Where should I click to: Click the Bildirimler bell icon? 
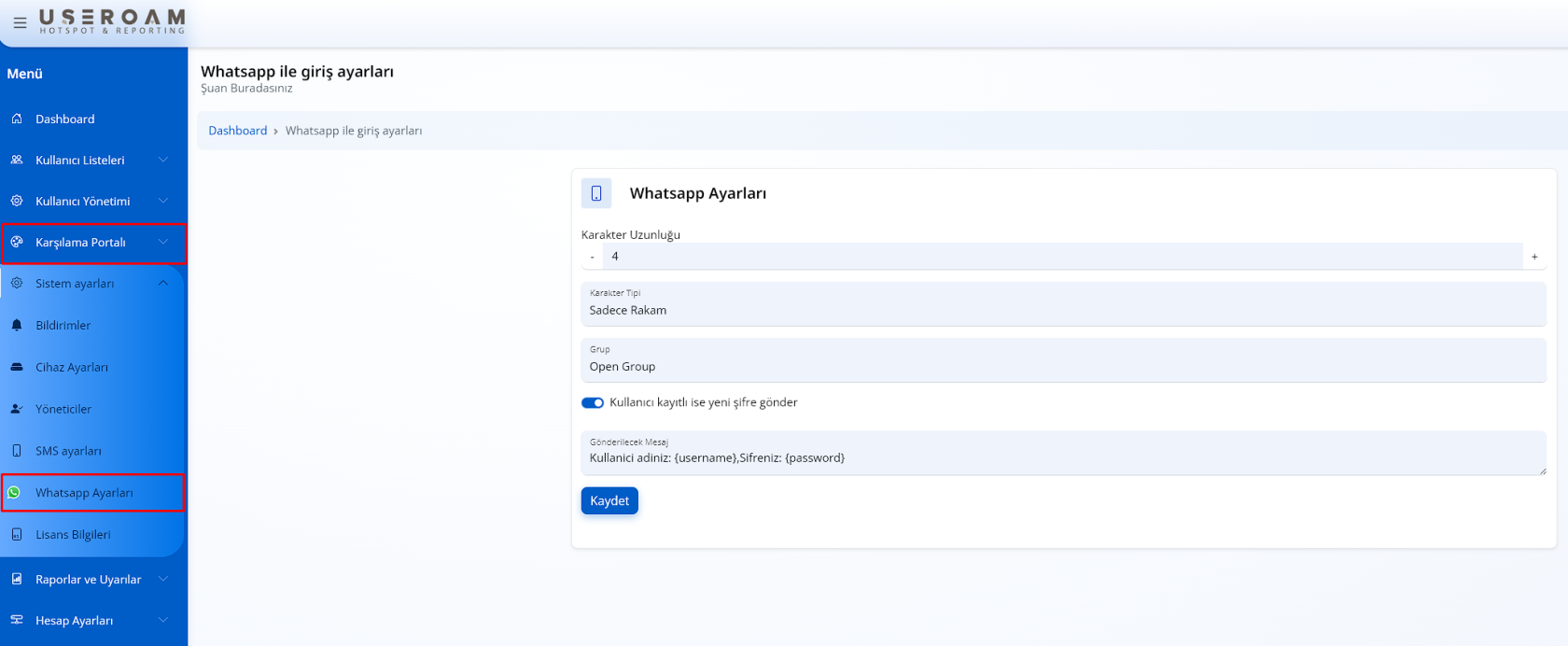[17, 326]
